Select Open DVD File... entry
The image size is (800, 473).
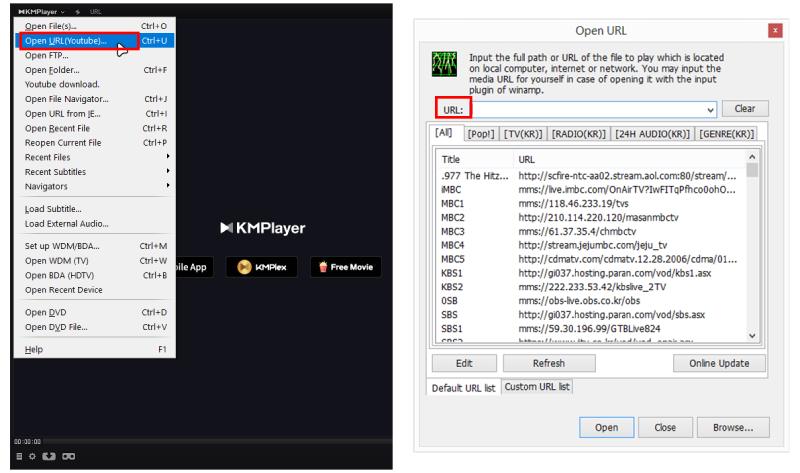tap(95, 327)
